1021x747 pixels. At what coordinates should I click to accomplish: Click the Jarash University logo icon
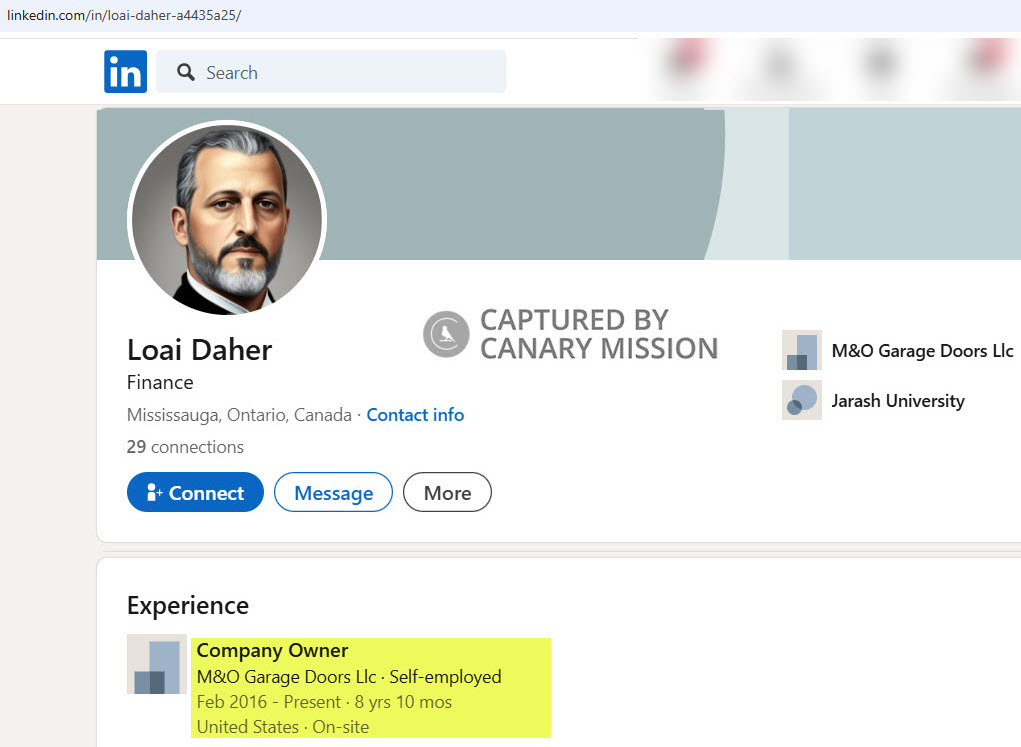801,400
